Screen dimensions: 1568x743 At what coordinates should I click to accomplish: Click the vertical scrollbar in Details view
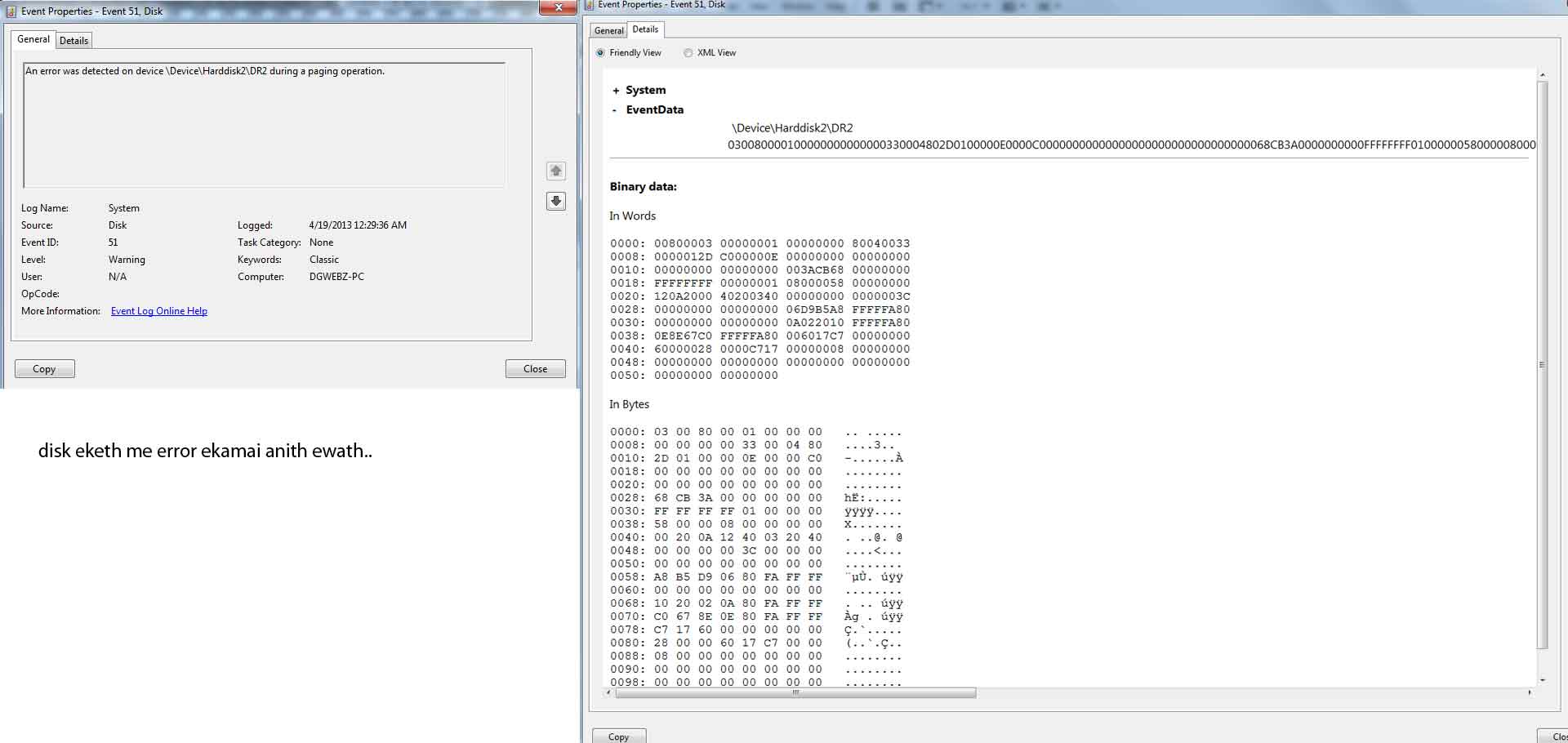[x=1543, y=366]
